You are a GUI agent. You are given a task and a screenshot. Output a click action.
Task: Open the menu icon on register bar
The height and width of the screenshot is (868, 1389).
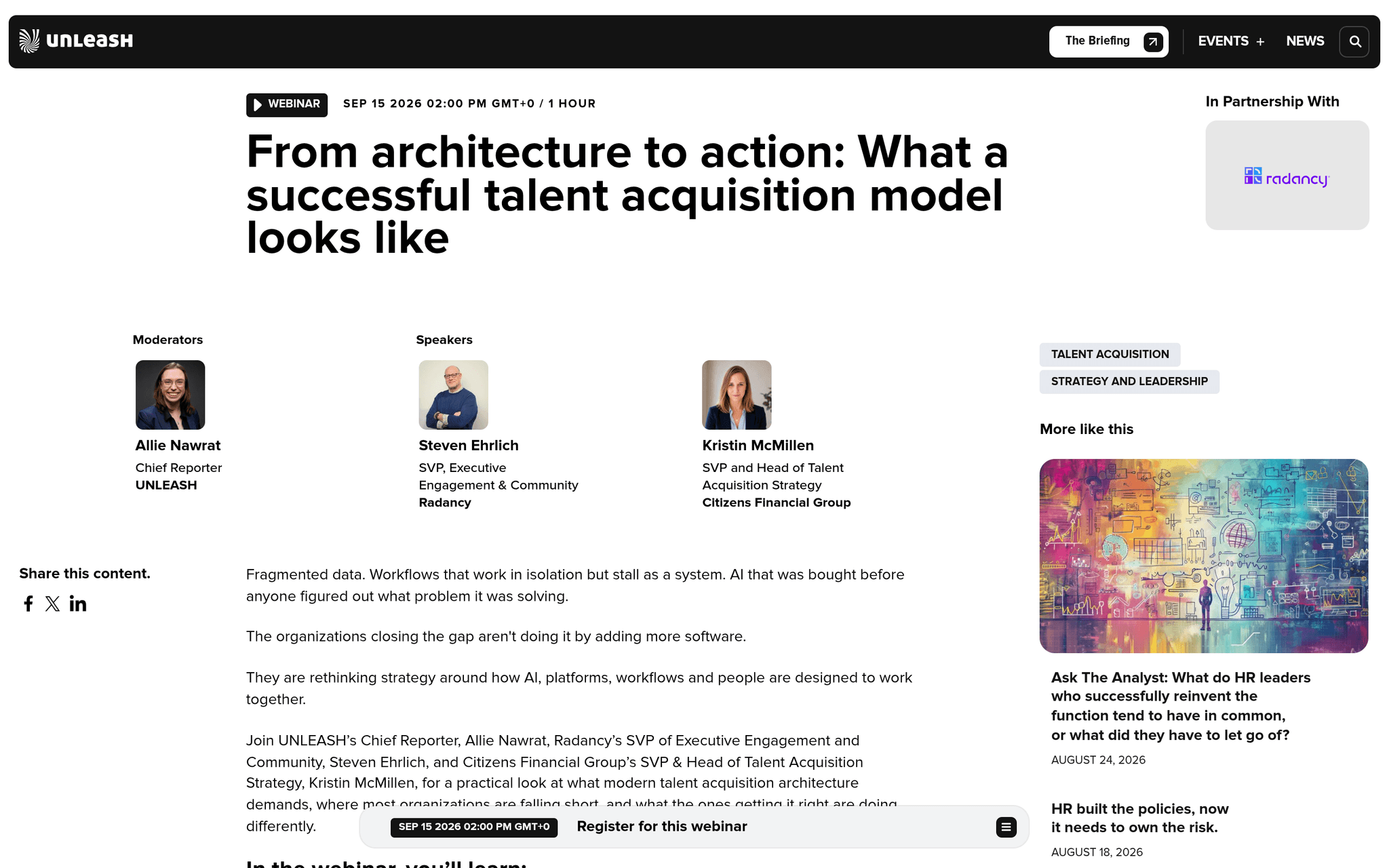pyautogui.click(x=1006, y=827)
